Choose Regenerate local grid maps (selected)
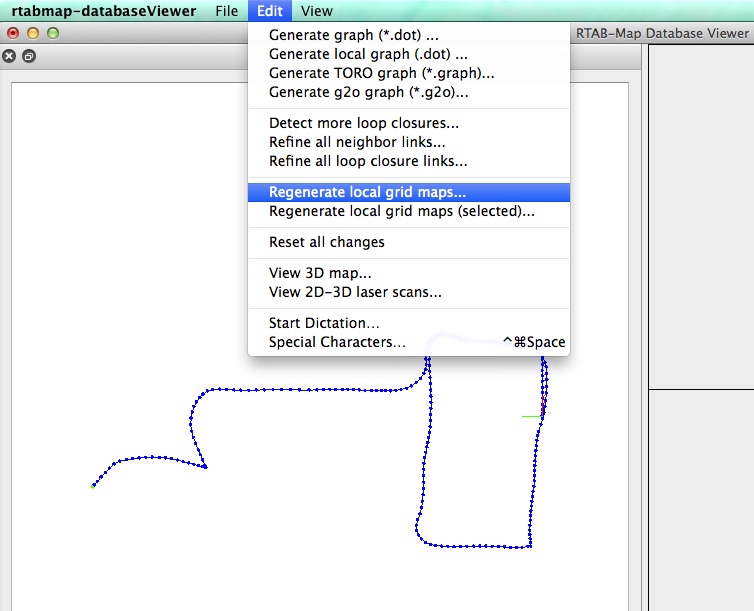 point(401,211)
